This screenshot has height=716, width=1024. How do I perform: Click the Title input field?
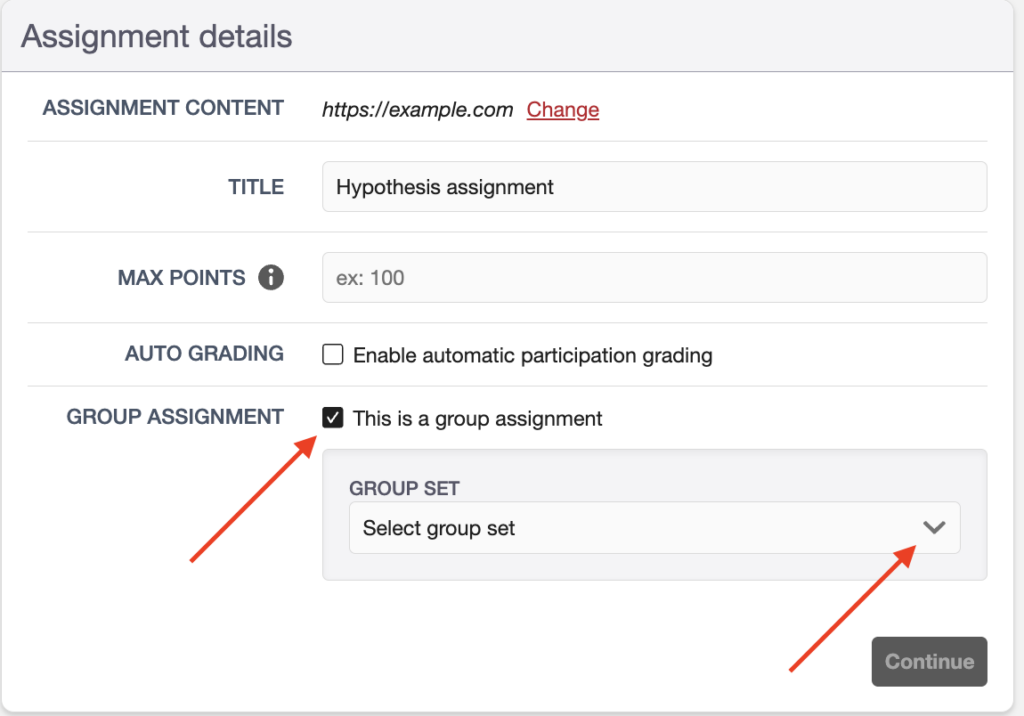point(654,187)
